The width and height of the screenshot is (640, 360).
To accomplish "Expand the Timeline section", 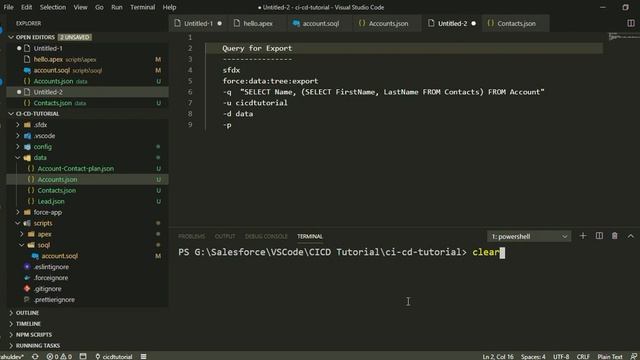I will coord(28,324).
